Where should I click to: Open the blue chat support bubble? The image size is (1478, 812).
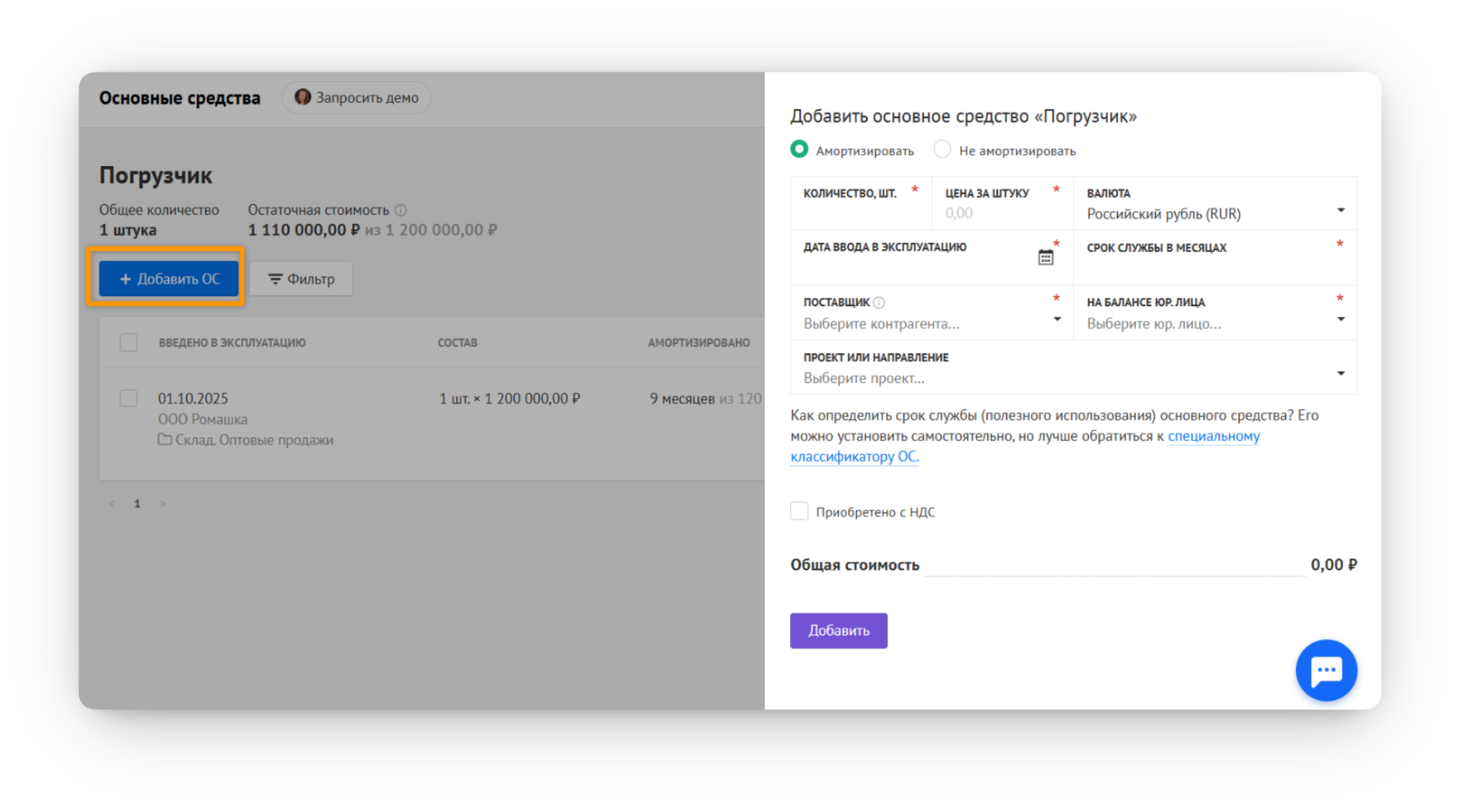1326,670
